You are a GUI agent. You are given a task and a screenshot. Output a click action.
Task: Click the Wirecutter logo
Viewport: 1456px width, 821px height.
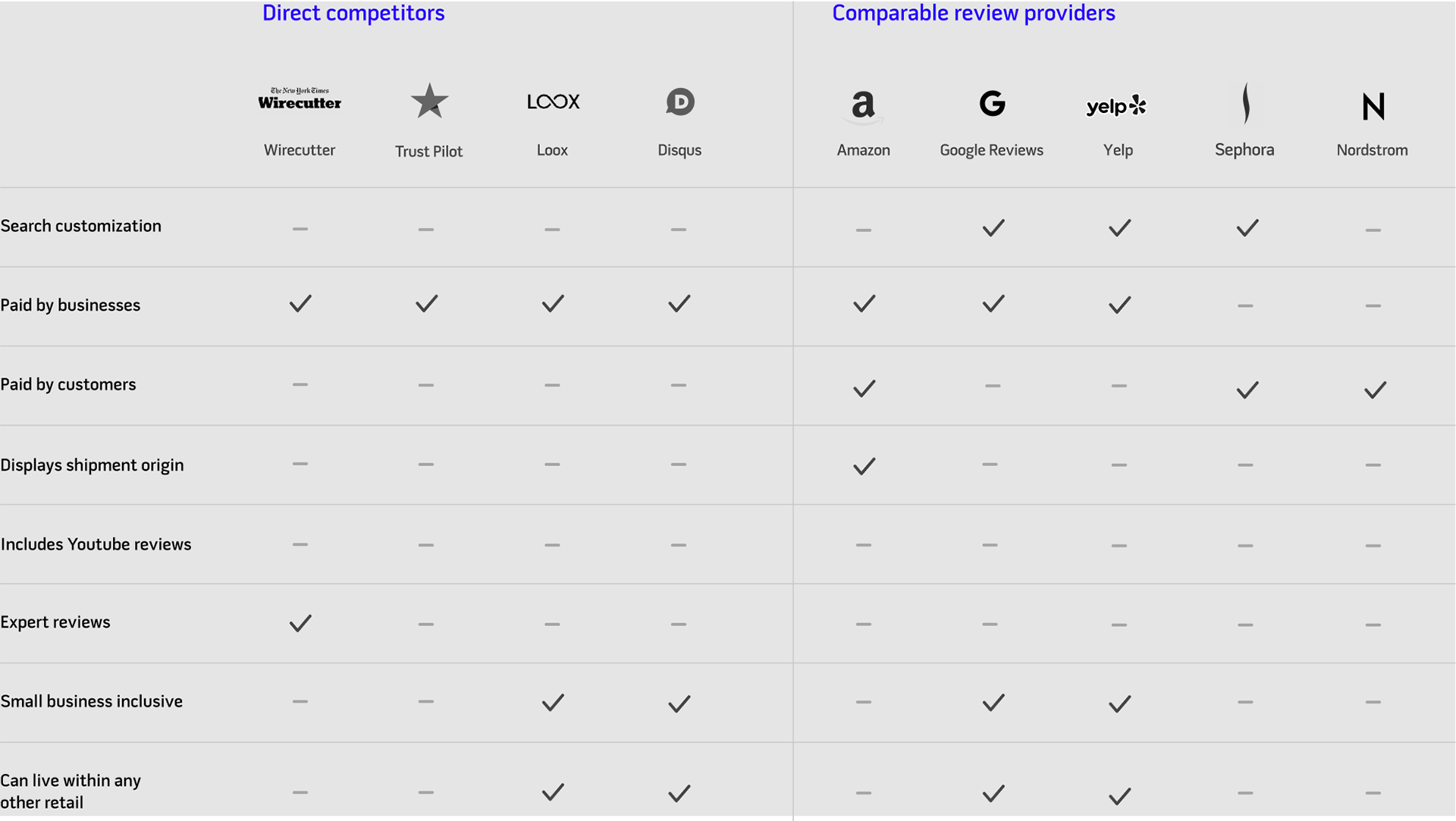coord(300,99)
